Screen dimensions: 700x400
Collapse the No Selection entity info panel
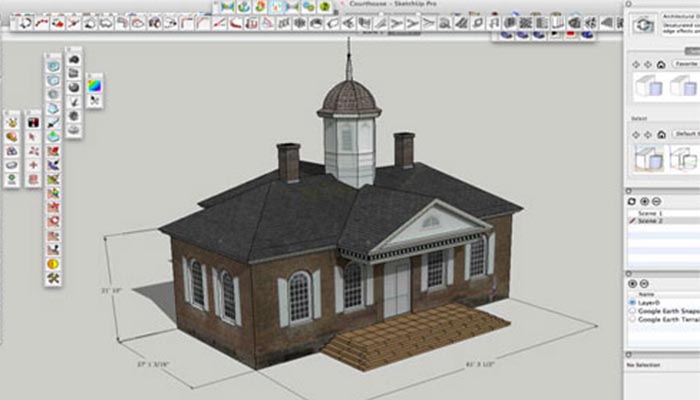(629, 355)
